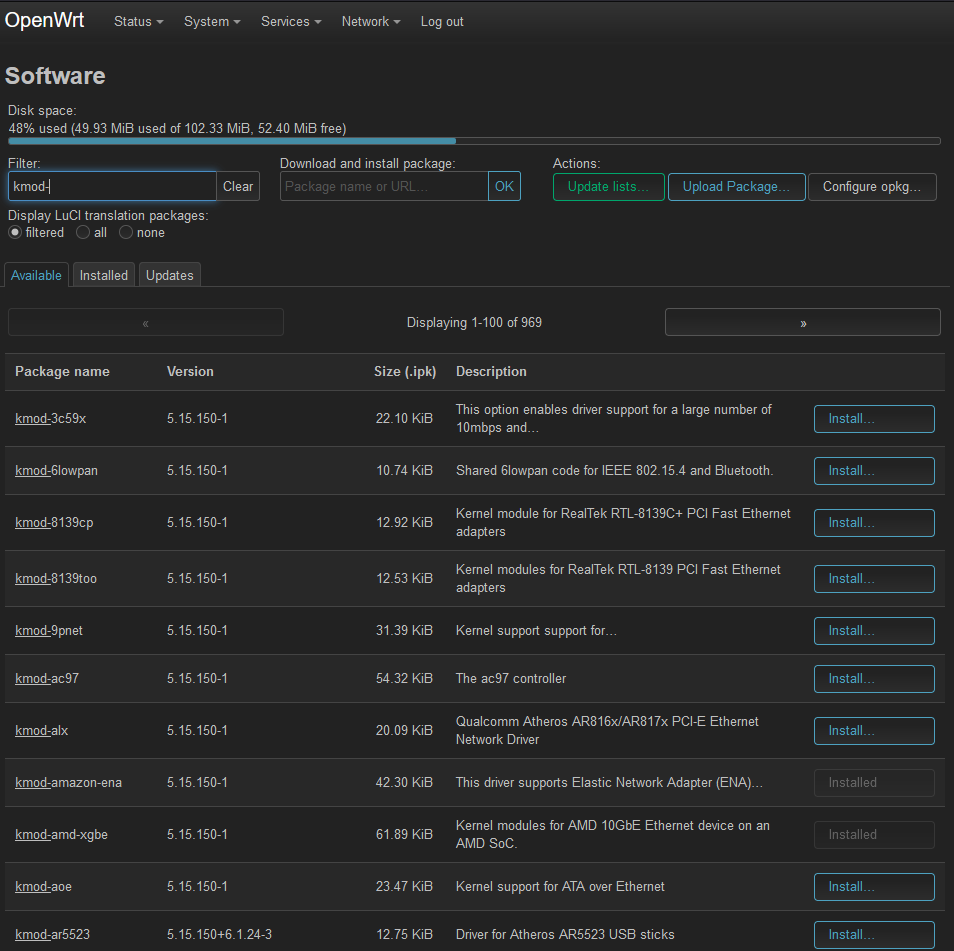Open Configure opkg settings
The image size is (954, 951).
(x=872, y=187)
